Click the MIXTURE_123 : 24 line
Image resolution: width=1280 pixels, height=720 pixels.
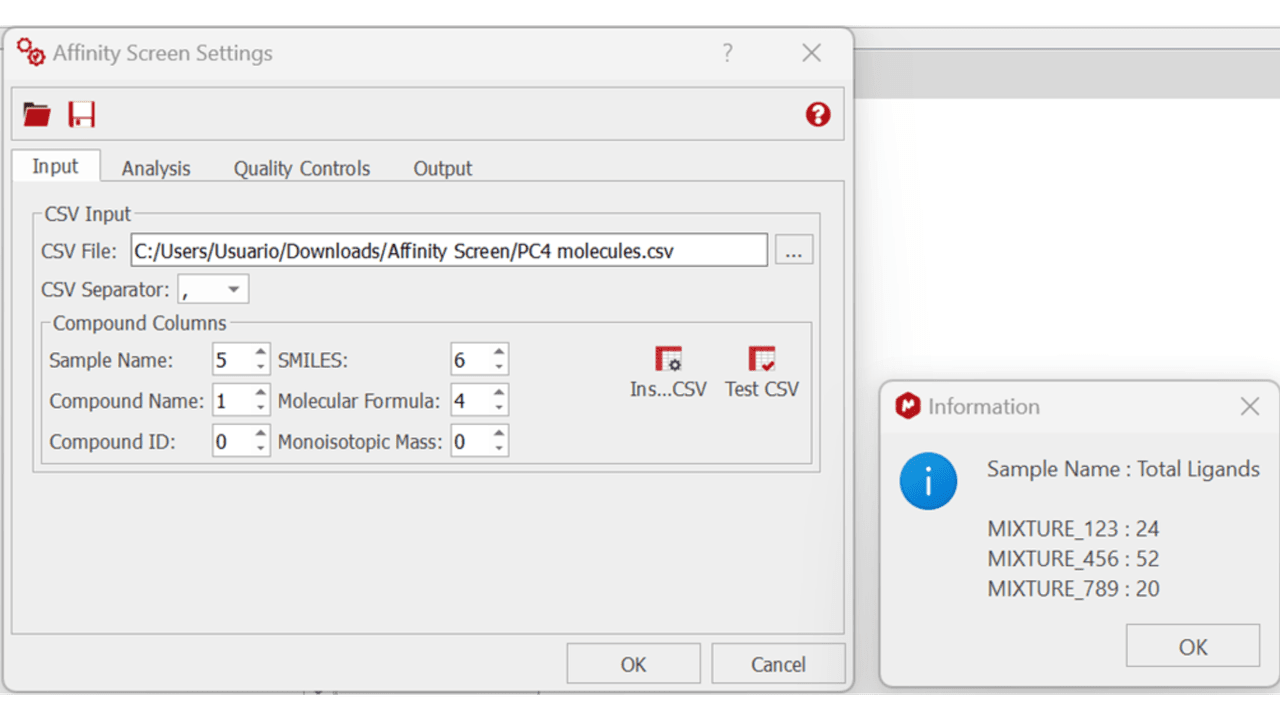point(1073,529)
